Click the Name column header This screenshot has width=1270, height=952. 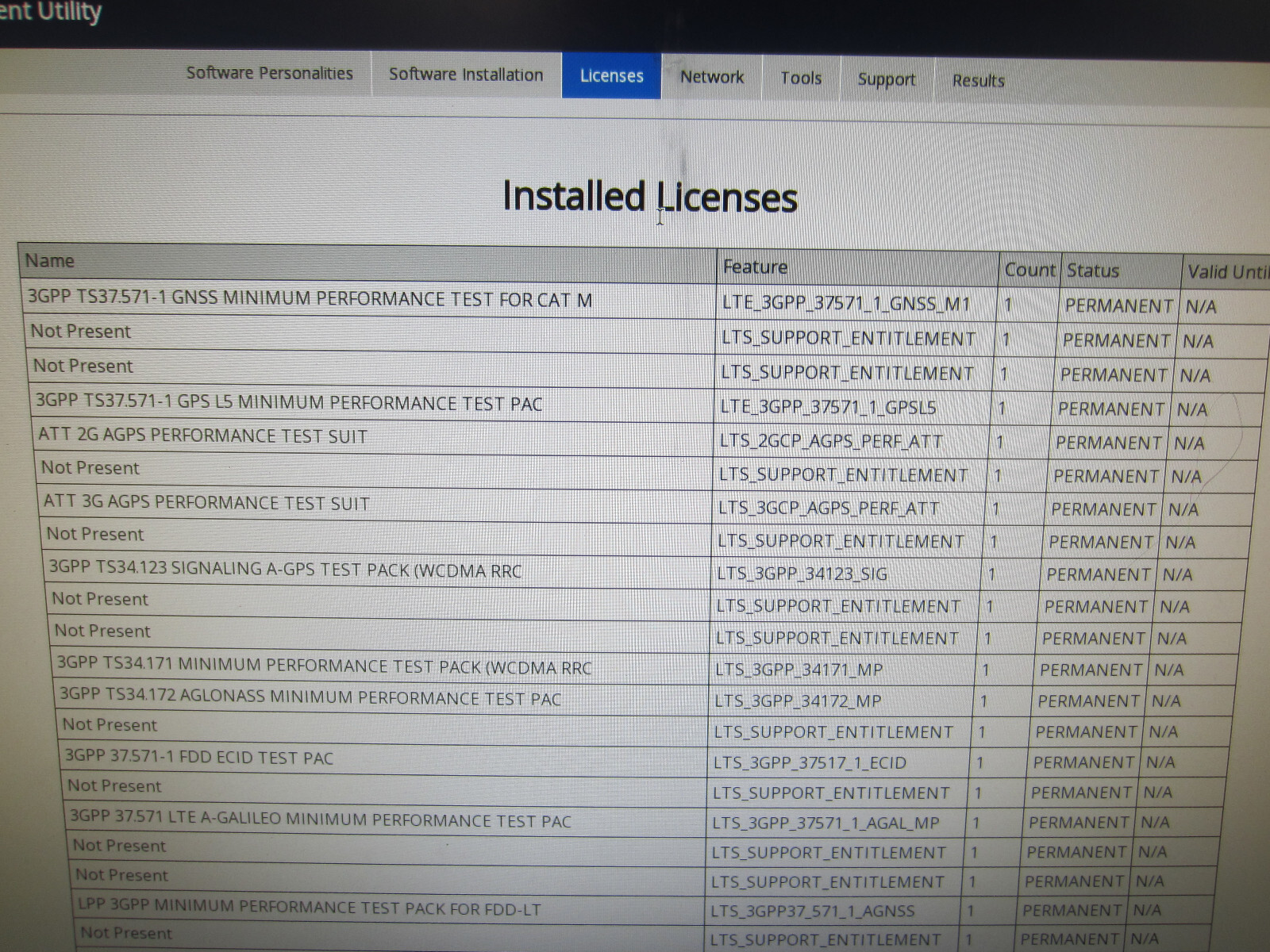tap(367, 263)
